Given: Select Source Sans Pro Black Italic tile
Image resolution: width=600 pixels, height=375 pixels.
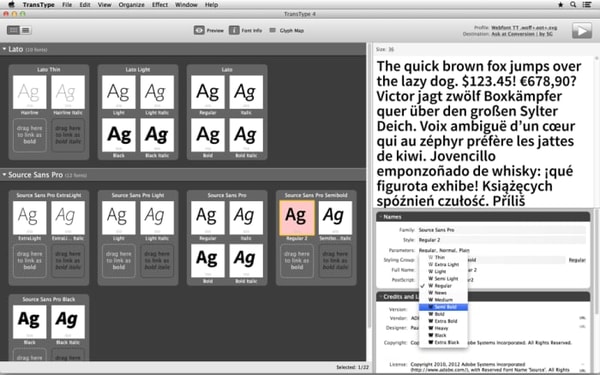Looking at the screenshot, I should click(68, 322).
